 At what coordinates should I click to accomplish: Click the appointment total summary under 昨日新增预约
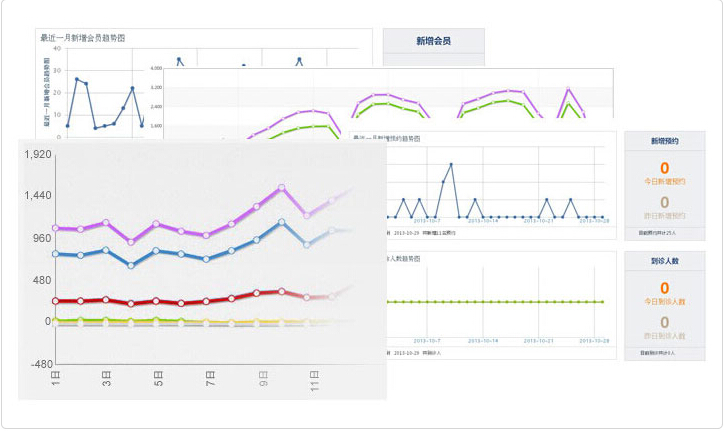(x=657, y=233)
